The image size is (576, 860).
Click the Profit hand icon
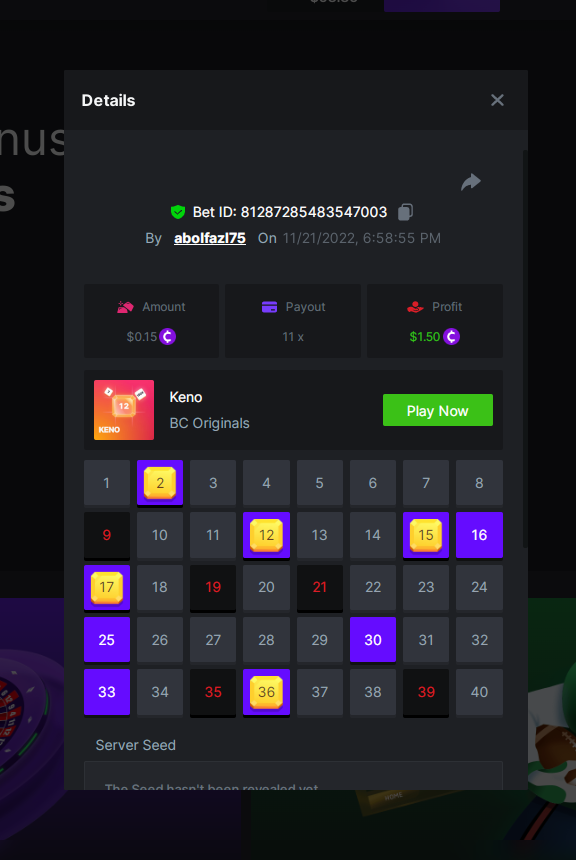click(x=415, y=307)
